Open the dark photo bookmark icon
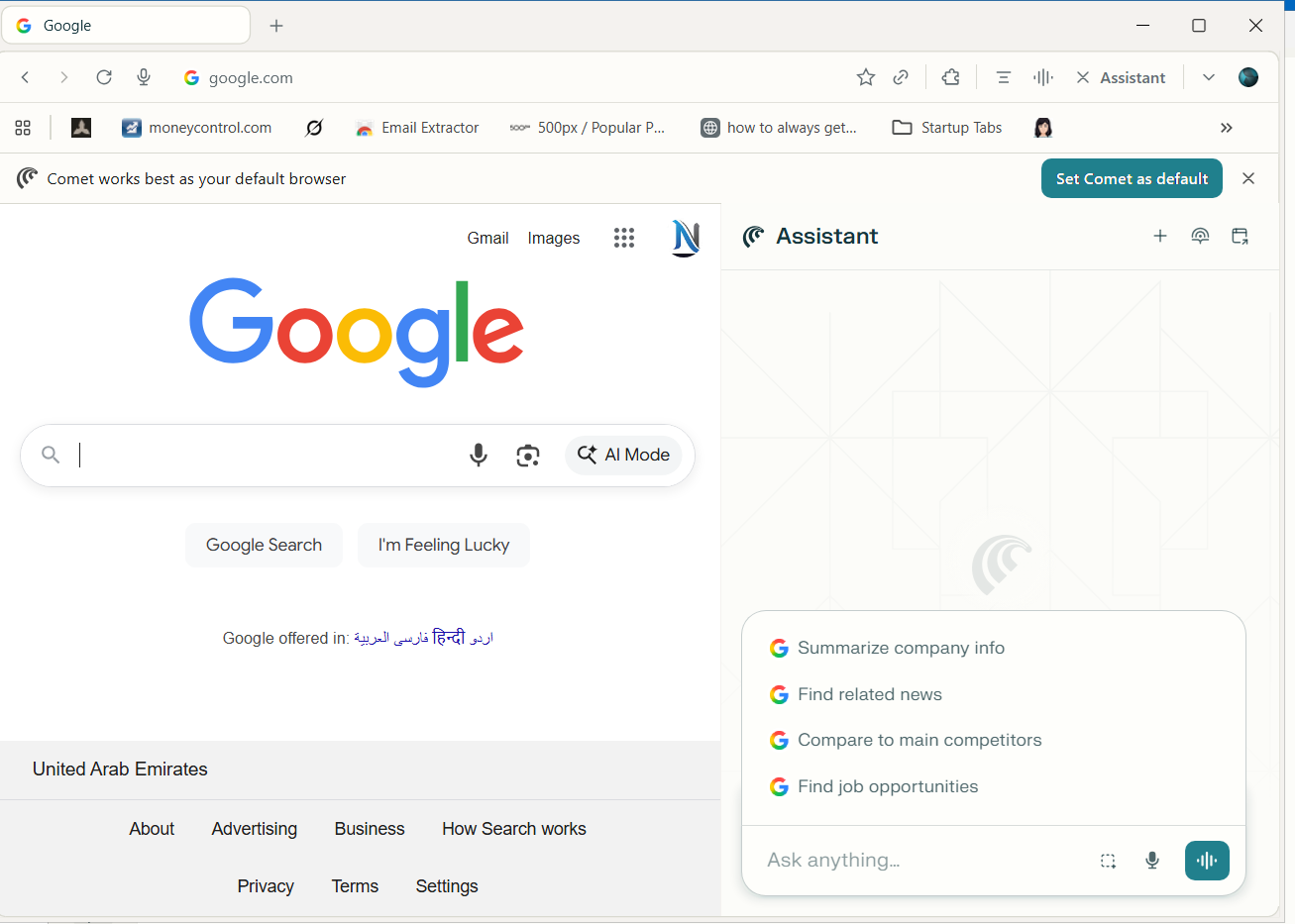1295x924 pixels. 81,128
